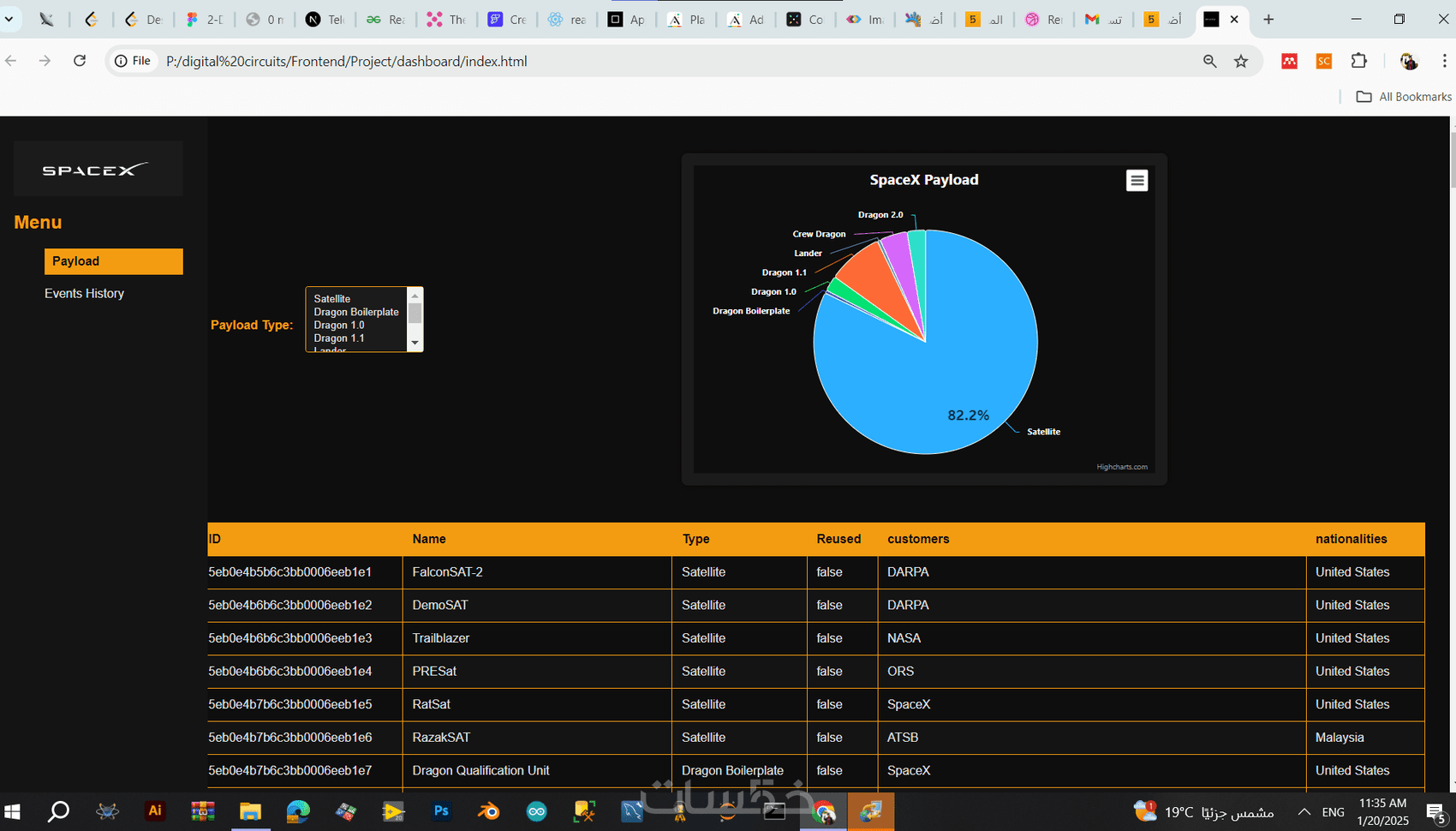Viewport: 1456px width, 831px height.
Task: Choose Dragon Boilerplate in Payload Type list
Action: click(x=356, y=312)
